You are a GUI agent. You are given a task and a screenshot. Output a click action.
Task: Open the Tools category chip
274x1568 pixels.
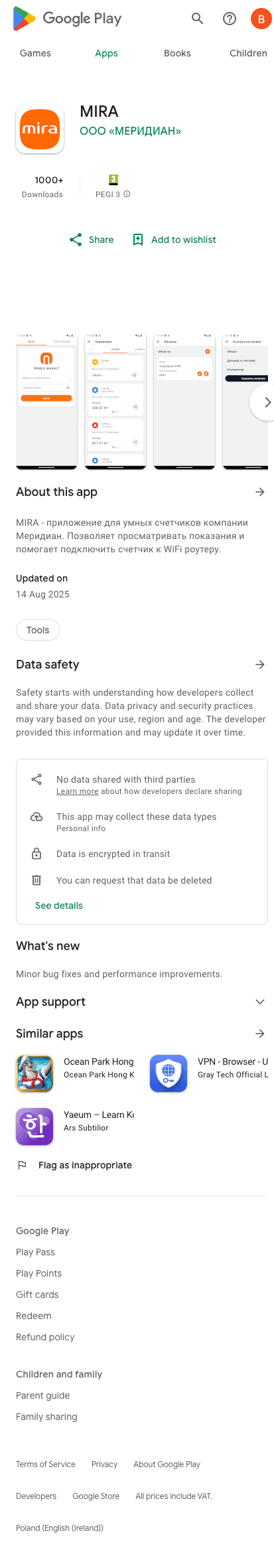point(38,630)
